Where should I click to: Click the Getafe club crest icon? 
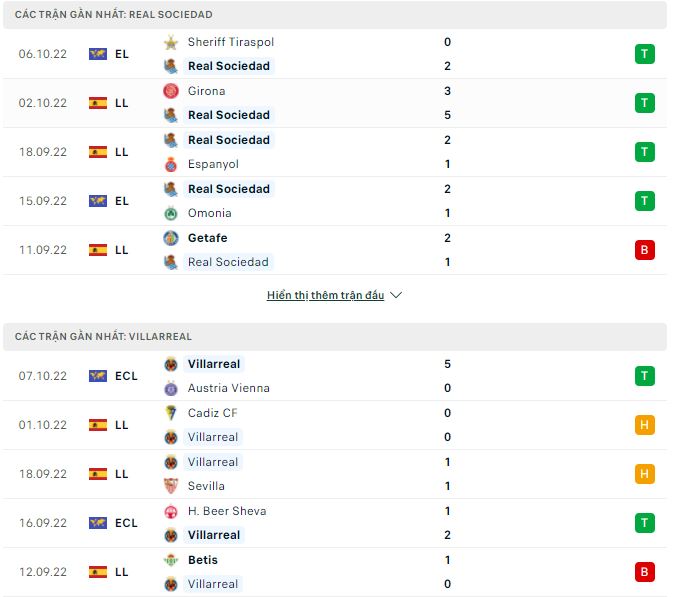pyautogui.click(x=171, y=238)
